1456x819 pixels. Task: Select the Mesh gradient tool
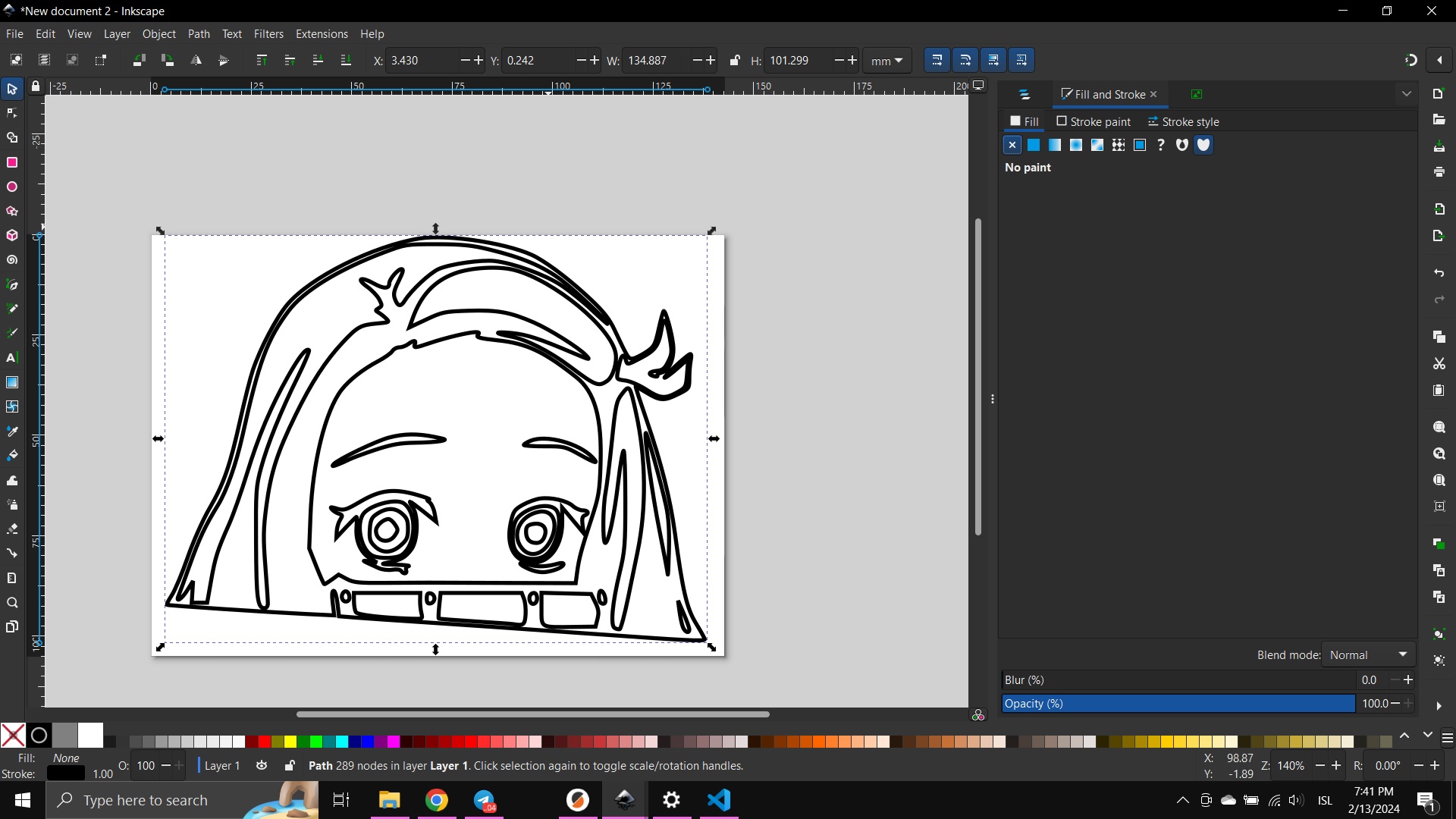click(x=12, y=407)
